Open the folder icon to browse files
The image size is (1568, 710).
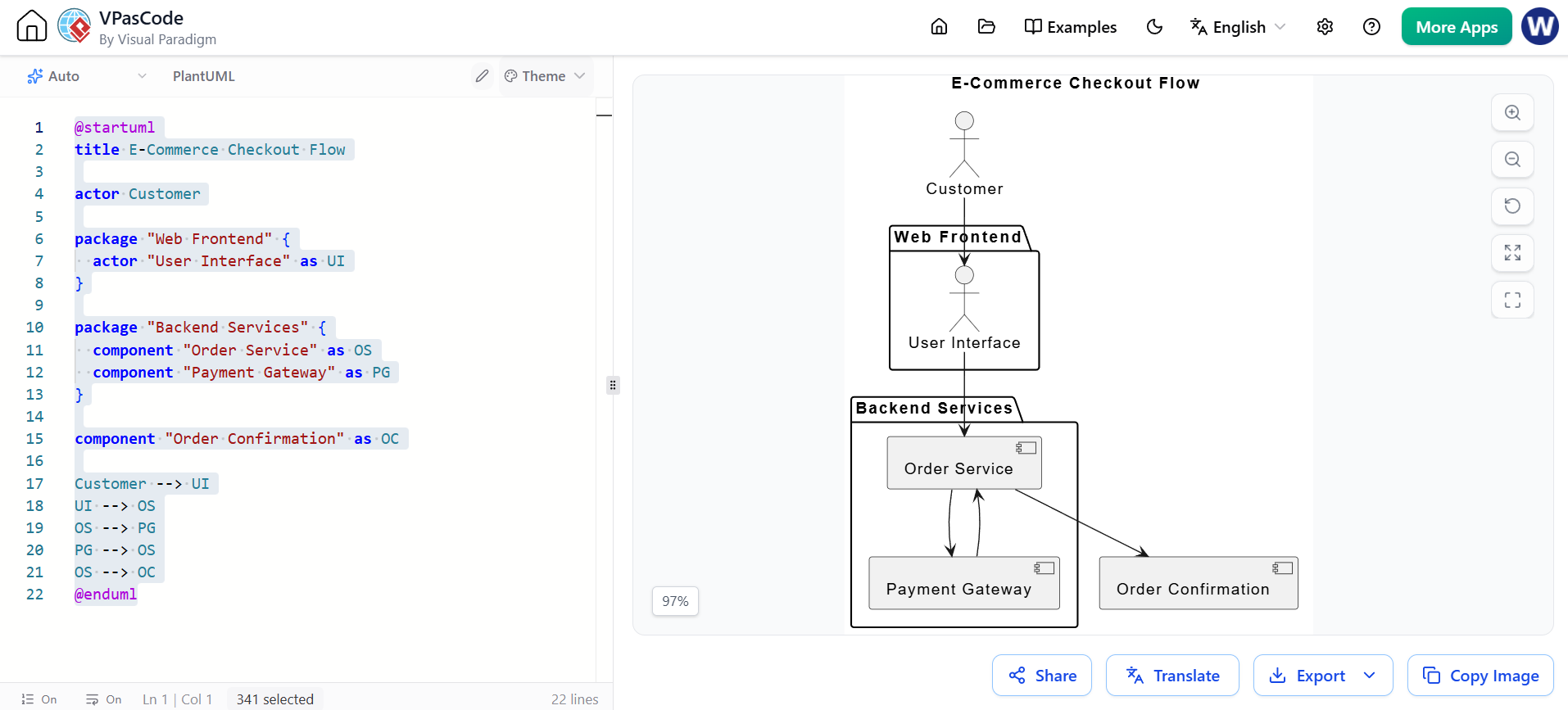click(x=986, y=27)
